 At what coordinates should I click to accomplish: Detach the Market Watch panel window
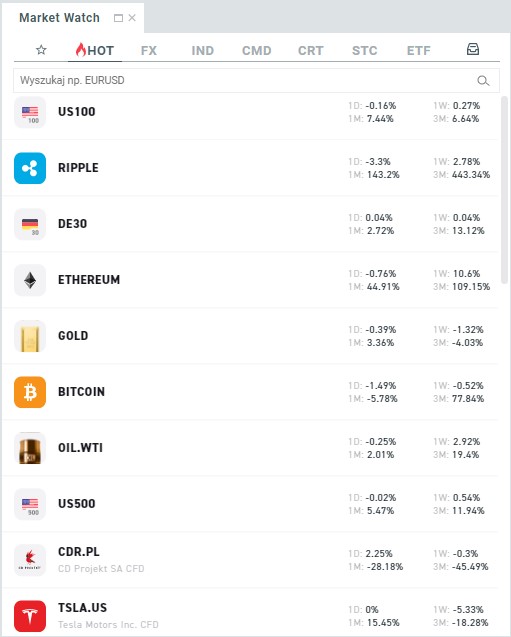[118, 18]
